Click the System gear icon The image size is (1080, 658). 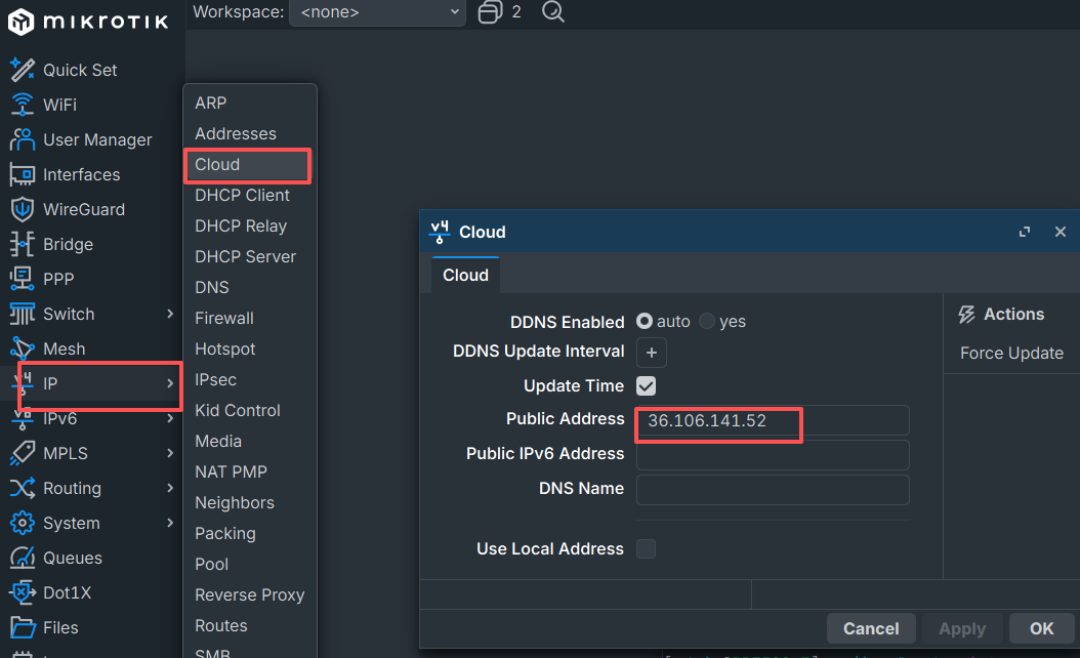pyautogui.click(x=22, y=523)
